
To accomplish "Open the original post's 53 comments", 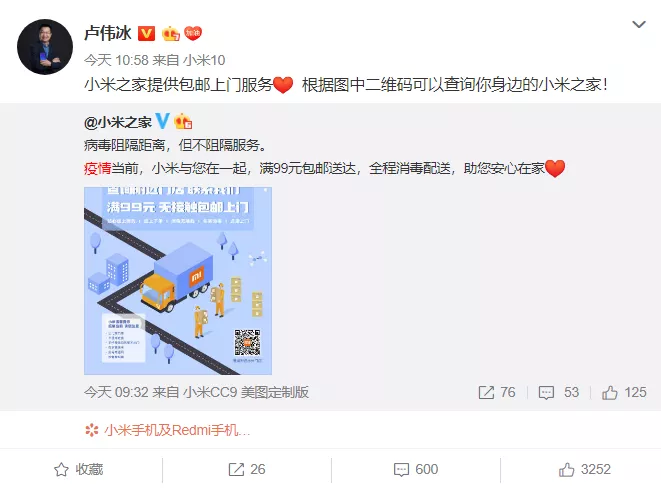I will pos(559,392).
